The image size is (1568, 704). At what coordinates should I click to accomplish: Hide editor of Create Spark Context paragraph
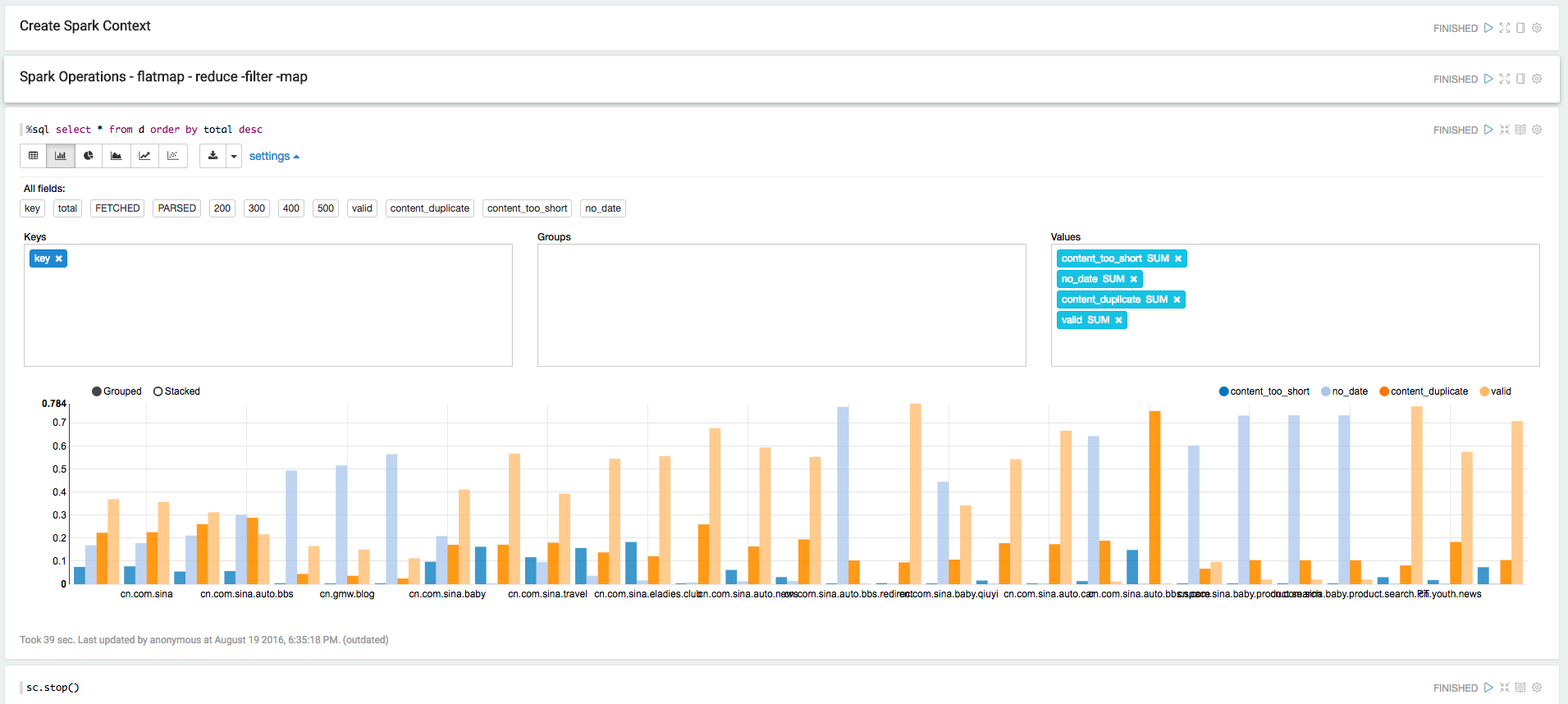point(1505,28)
